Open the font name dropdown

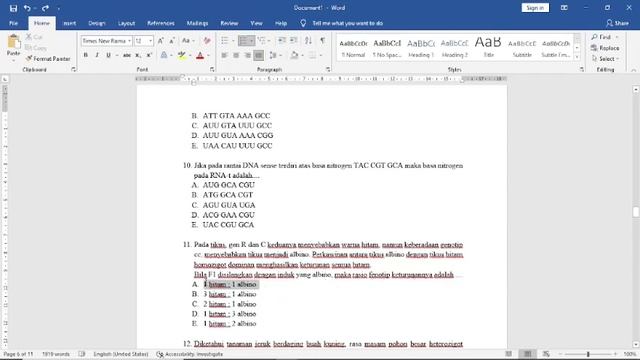129,41
